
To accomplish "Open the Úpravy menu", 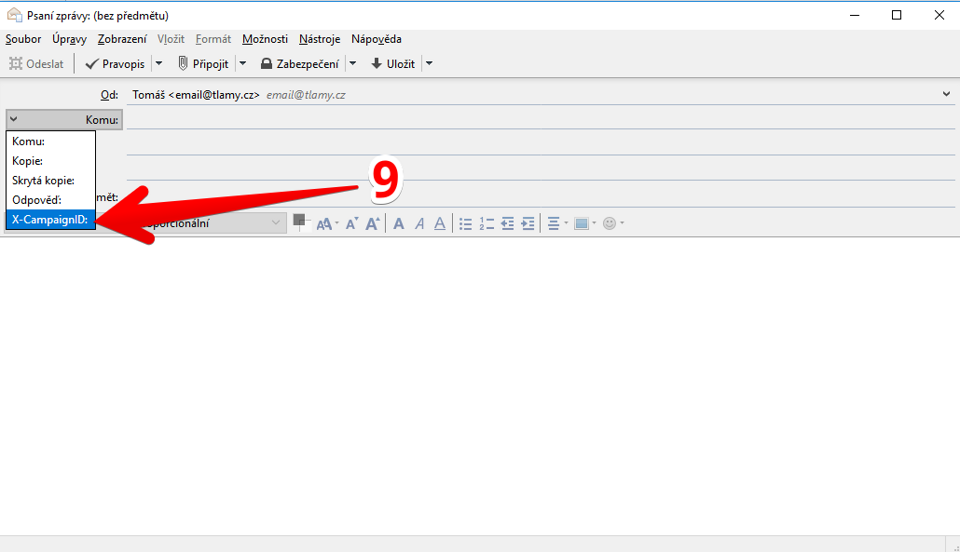I will (x=69, y=39).
